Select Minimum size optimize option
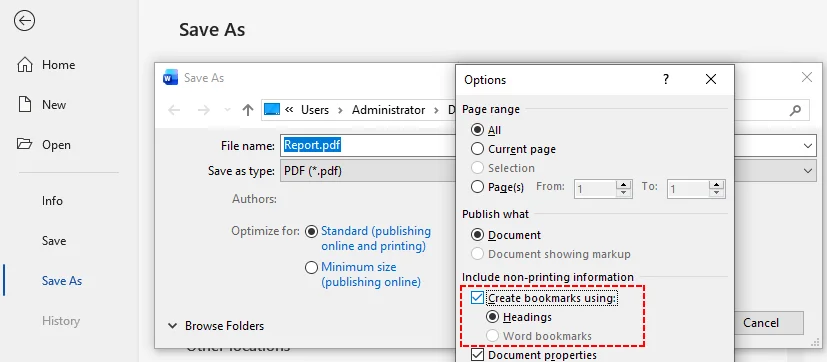This screenshot has height=362, width=827. point(312,268)
